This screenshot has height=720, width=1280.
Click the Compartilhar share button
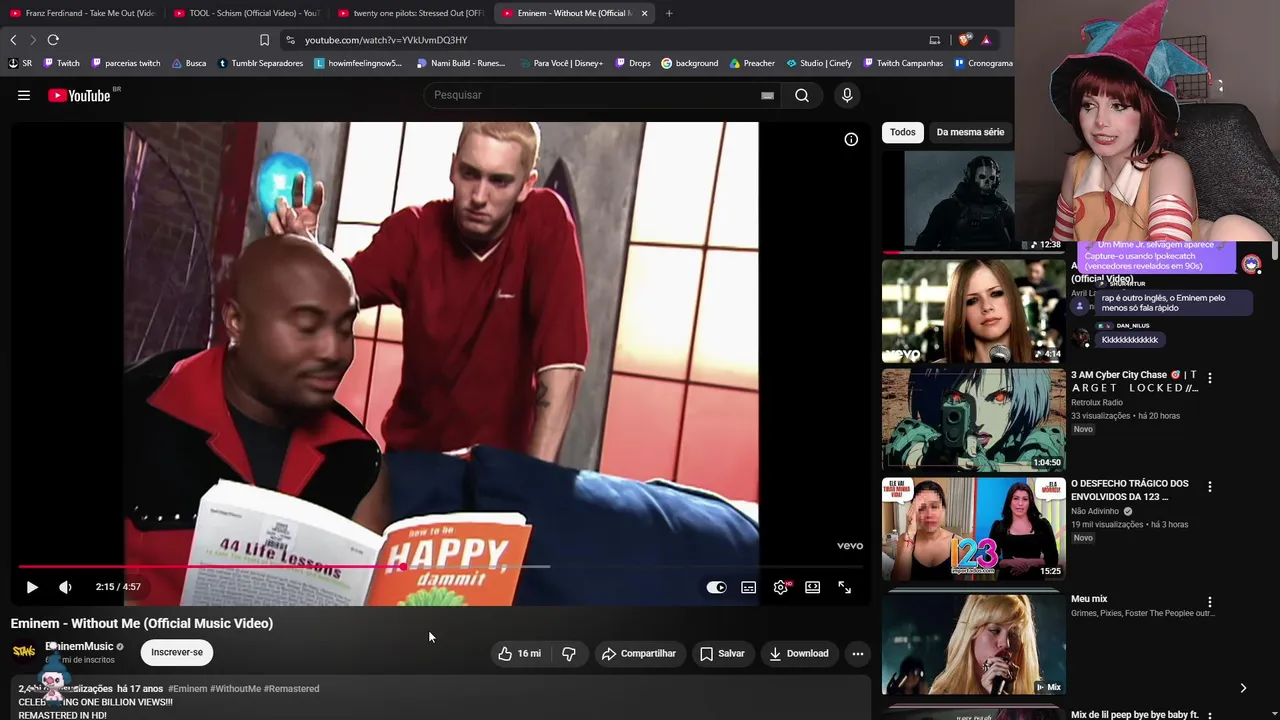coord(639,654)
